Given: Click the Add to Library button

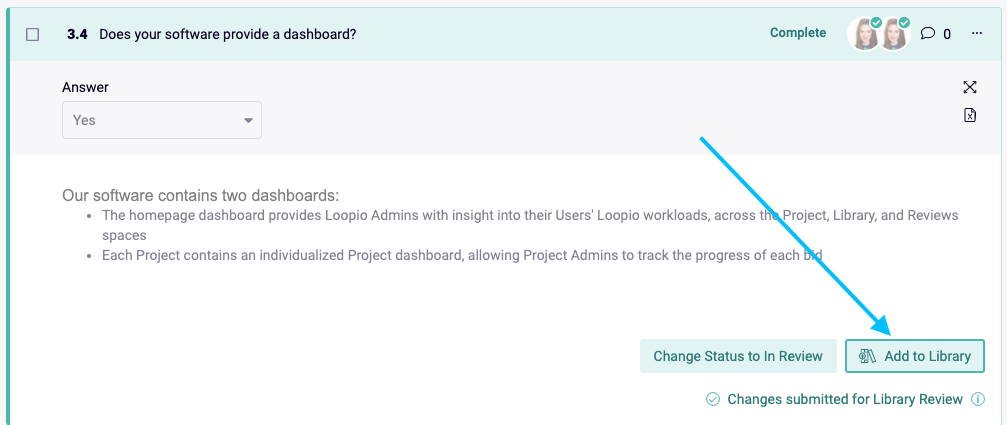Looking at the screenshot, I should pos(915,356).
